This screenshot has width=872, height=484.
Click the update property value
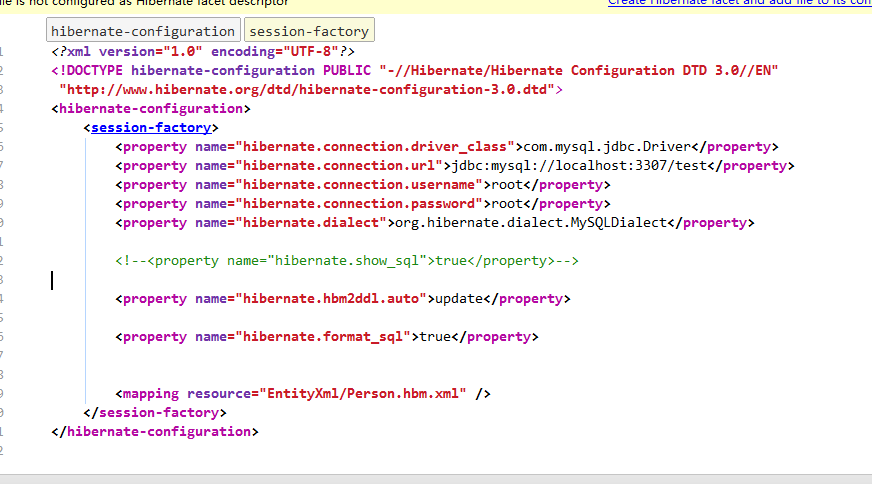[x=459, y=299]
